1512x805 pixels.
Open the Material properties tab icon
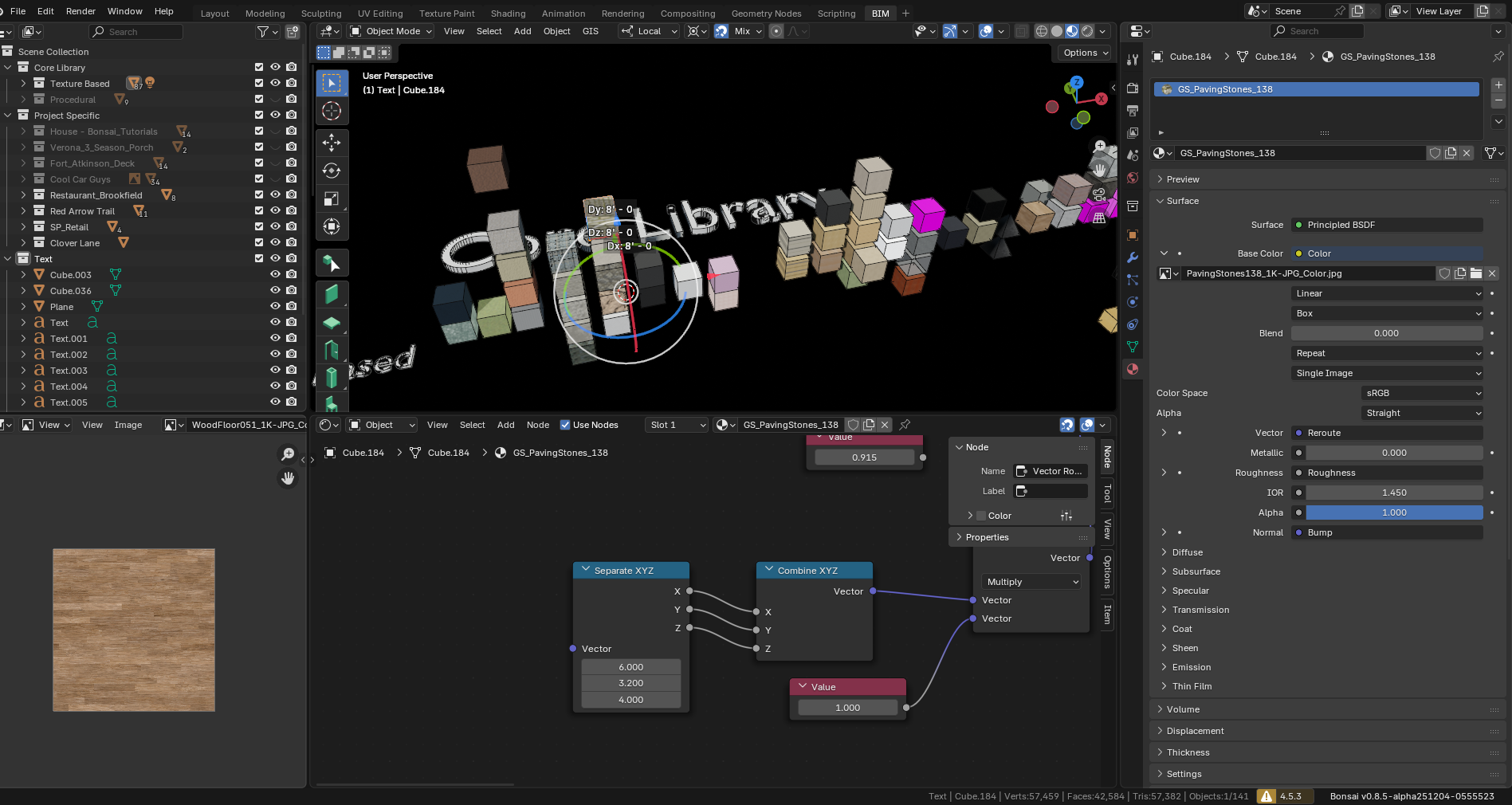coord(1133,369)
